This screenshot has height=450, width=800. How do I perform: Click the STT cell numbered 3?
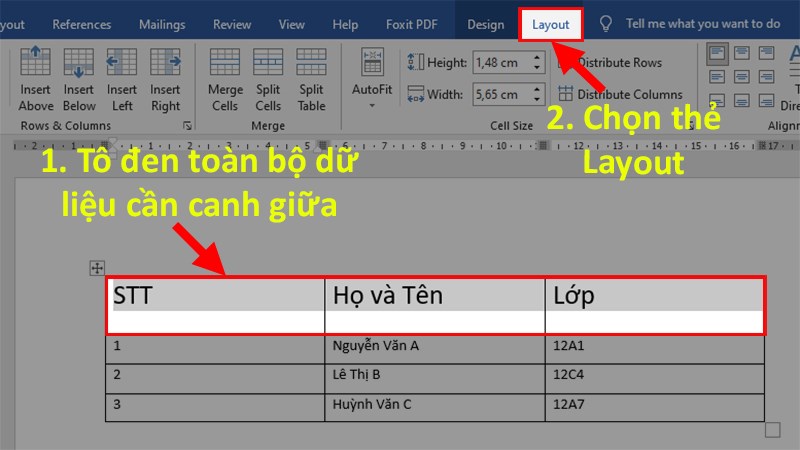point(215,407)
